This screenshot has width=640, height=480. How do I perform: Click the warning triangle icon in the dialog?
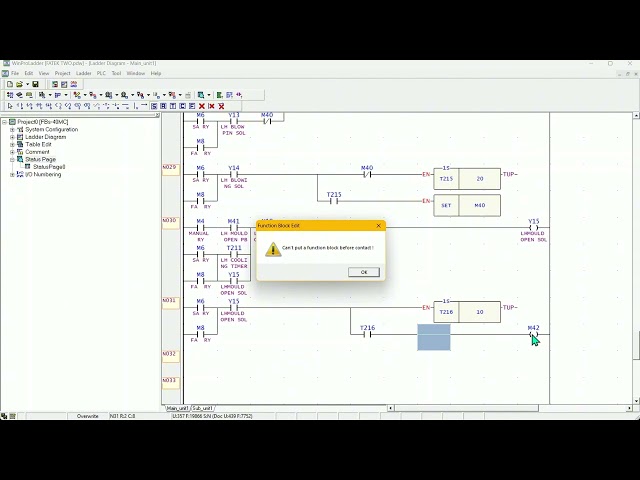coord(273,249)
